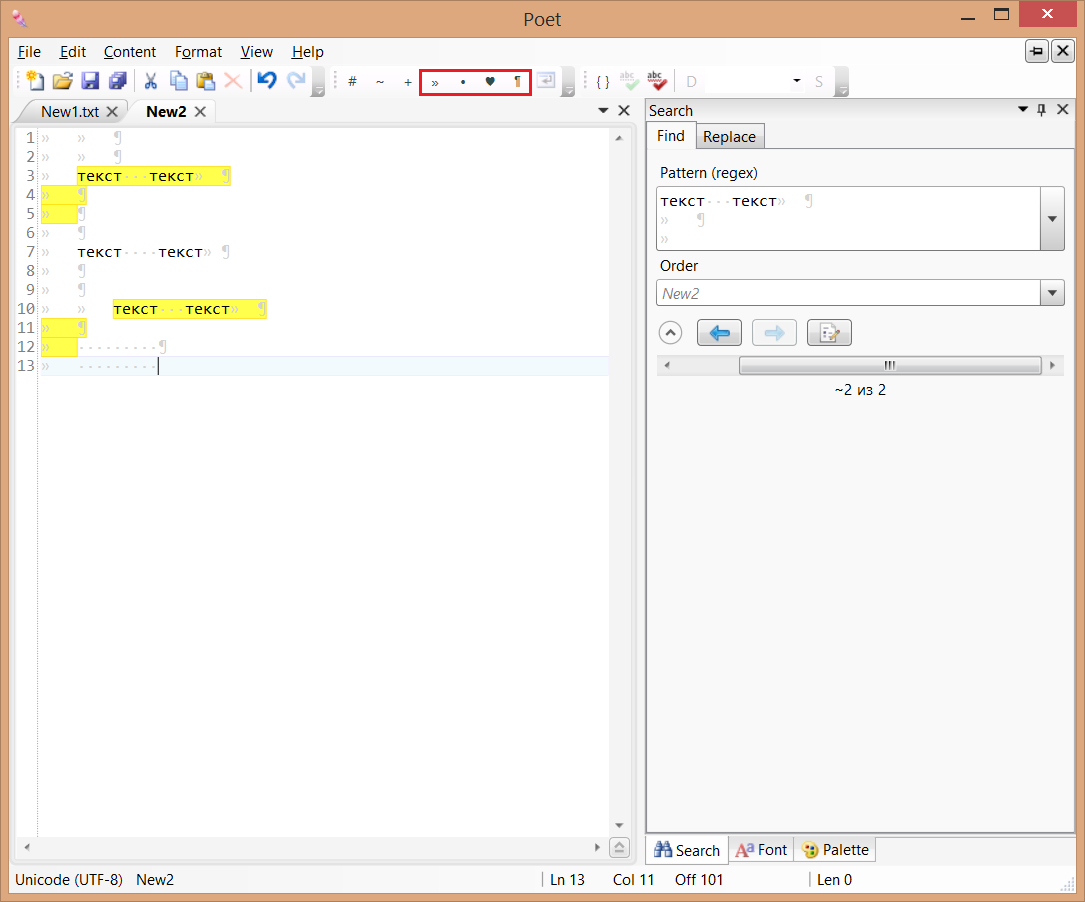Delete with the red X toolbar icon
The width and height of the screenshot is (1085, 902).
click(x=233, y=81)
